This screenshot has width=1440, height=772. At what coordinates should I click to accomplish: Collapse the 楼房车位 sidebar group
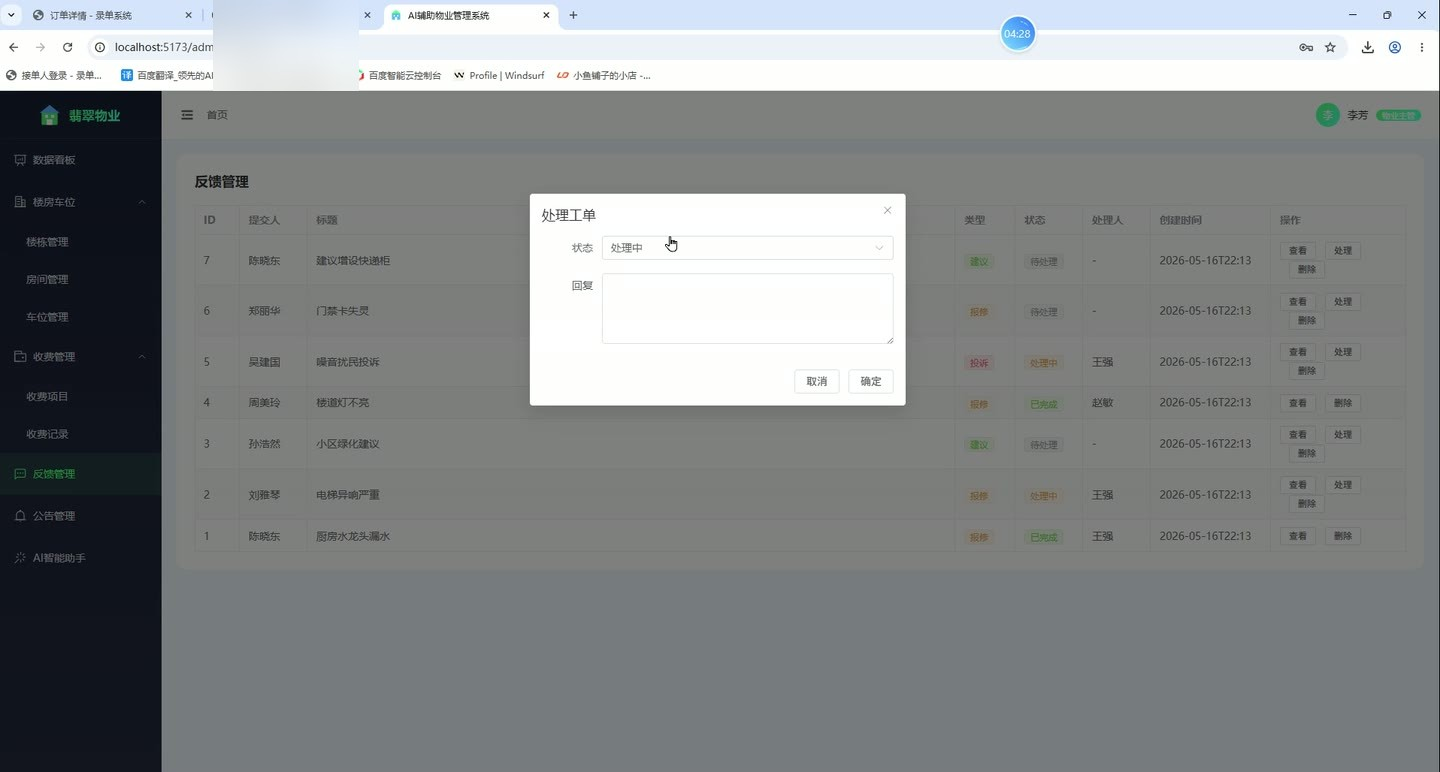point(80,202)
